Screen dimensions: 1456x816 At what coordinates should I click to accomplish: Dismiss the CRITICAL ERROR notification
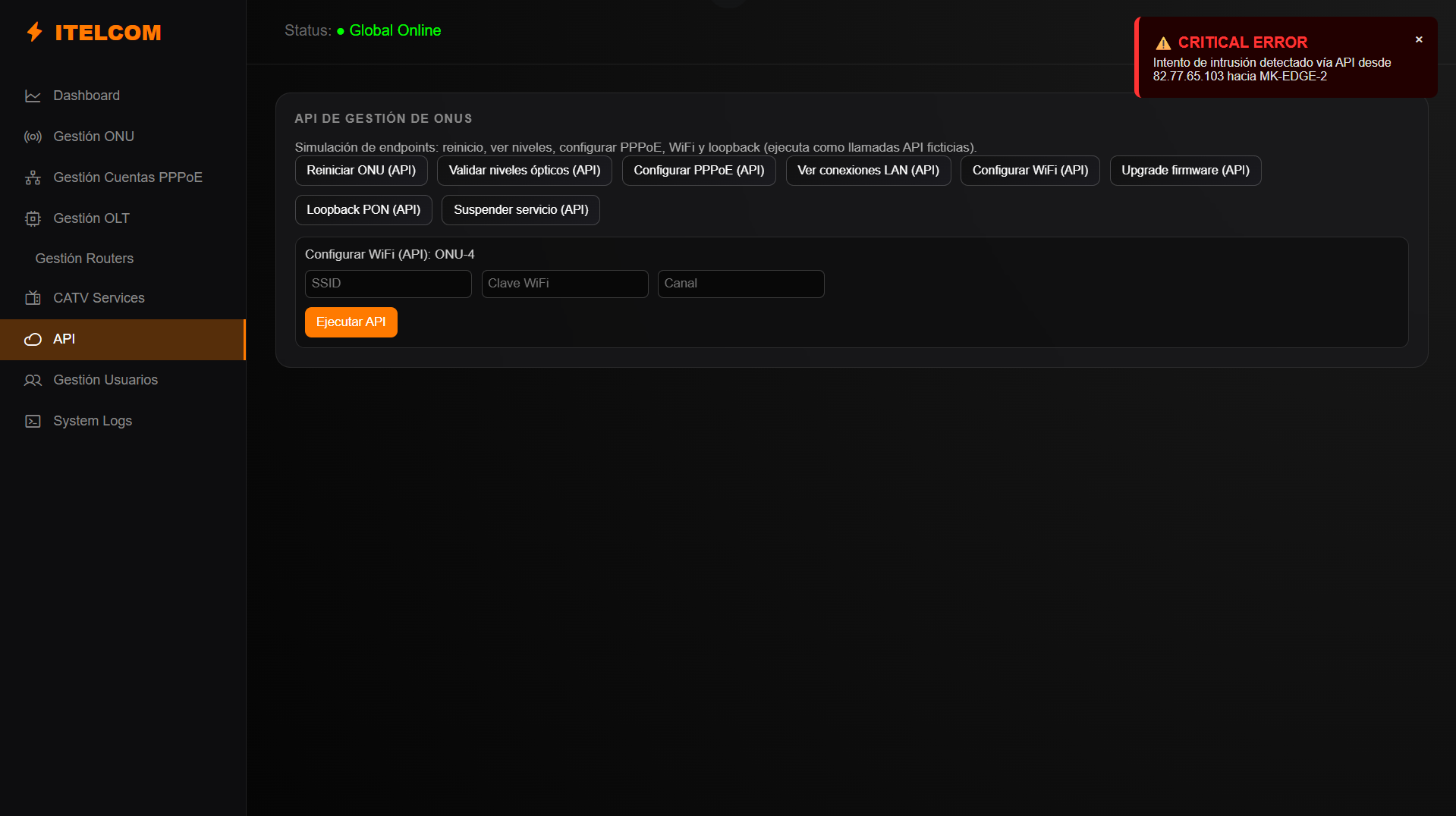(x=1419, y=39)
